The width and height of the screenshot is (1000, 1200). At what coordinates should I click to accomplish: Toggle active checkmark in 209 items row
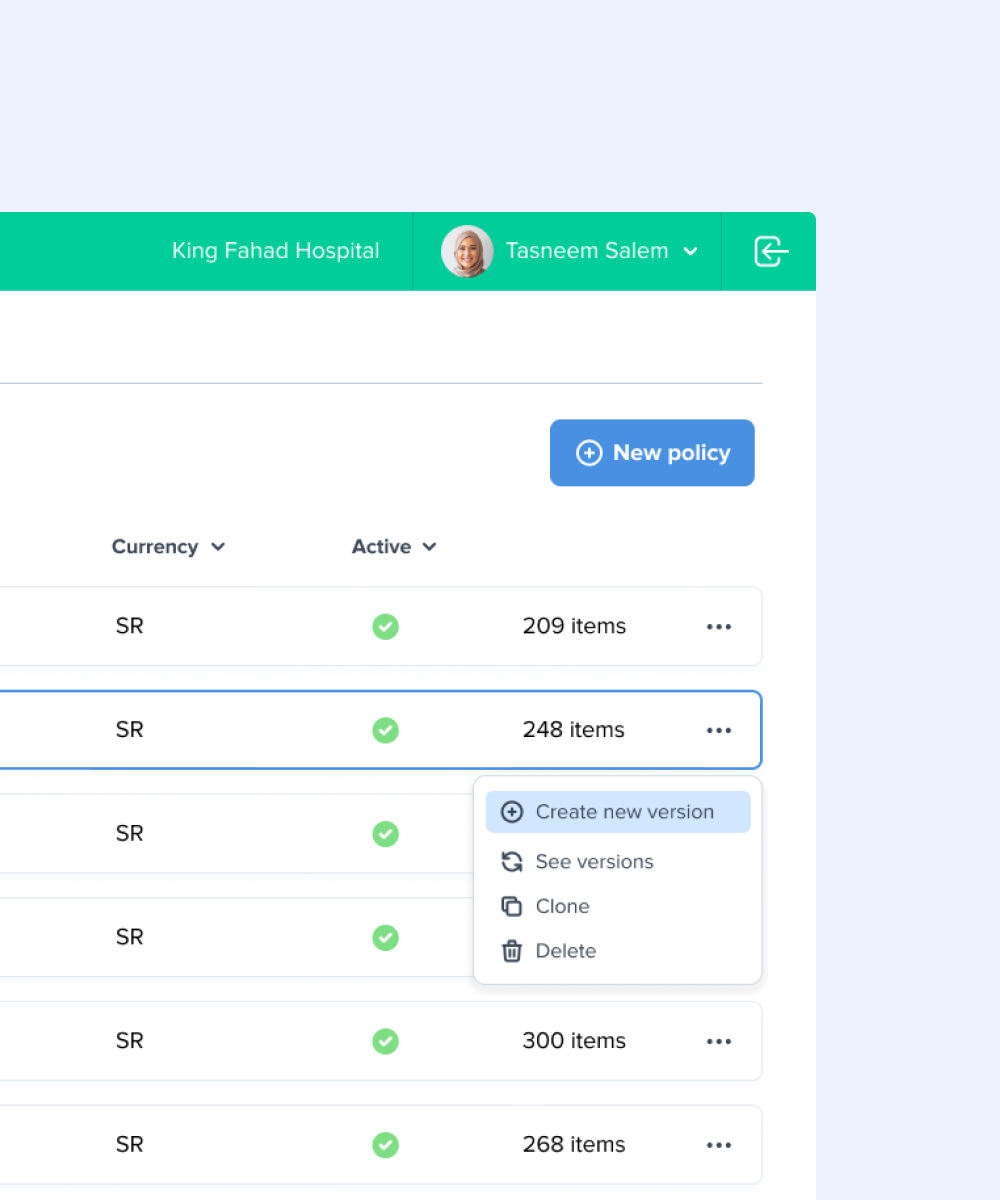[x=386, y=627]
